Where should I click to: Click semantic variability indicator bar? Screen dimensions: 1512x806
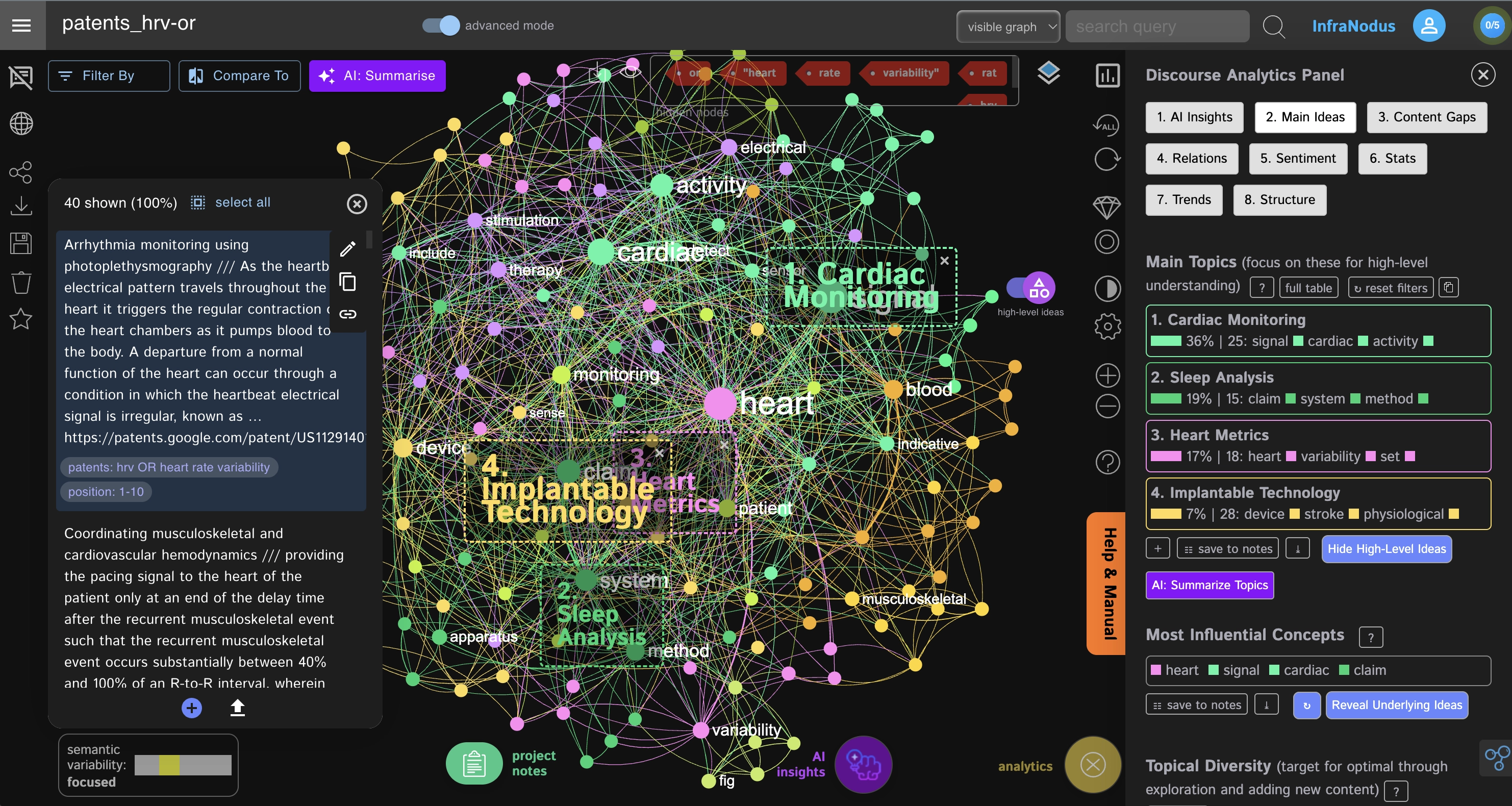183,765
